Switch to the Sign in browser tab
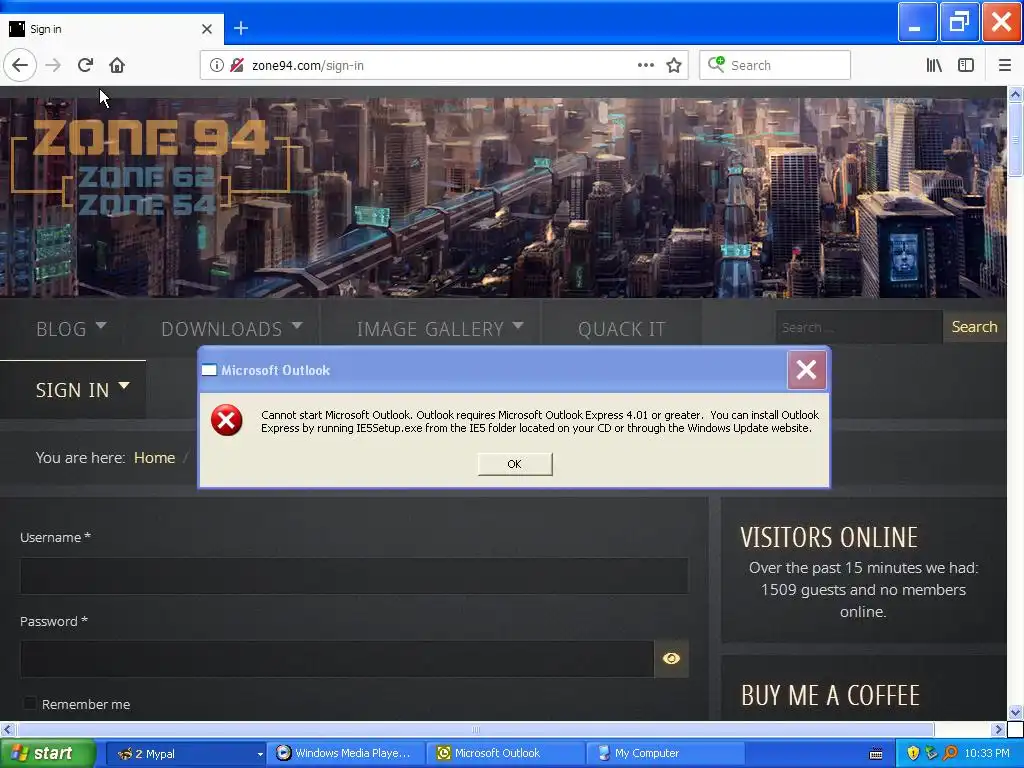Viewport: 1024px width, 768px height. coord(111,29)
